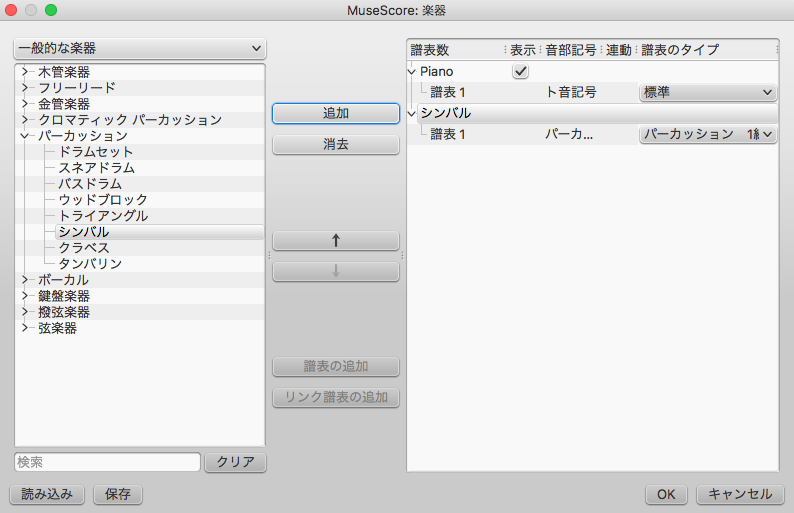Expand the 金管楽器 category
This screenshot has width=794, height=513.
(24, 104)
